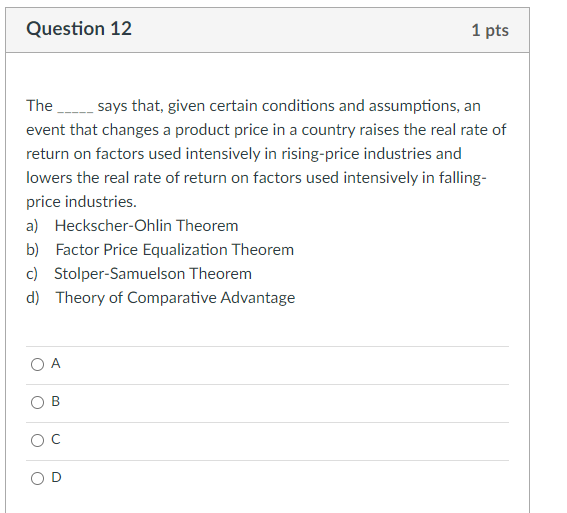Select radio button for answer A
Viewport: 567px width, 513px height.
(x=37, y=364)
